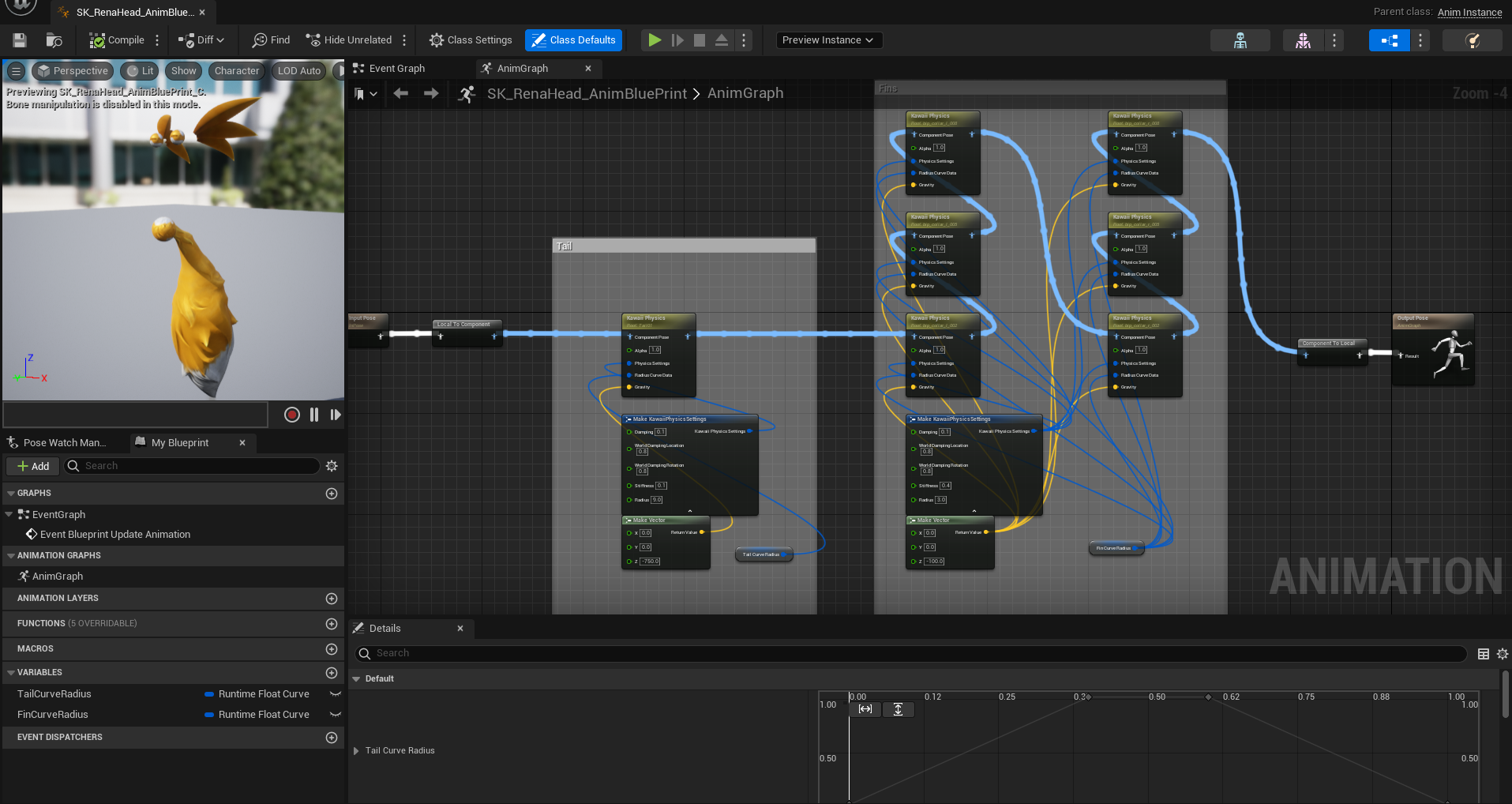Open graph bookmarks dropdown
The width and height of the screenshot is (1512, 804).
[365, 94]
